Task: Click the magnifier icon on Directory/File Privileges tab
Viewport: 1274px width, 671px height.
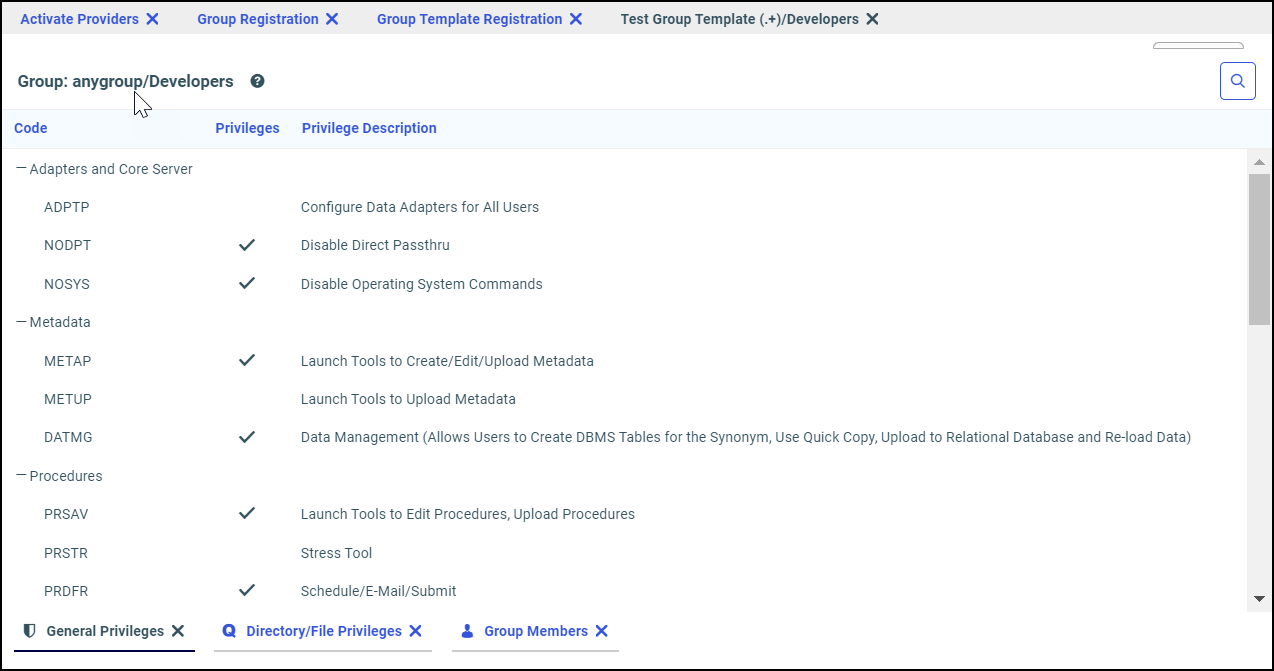Action: pyautogui.click(x=229, y=630)
